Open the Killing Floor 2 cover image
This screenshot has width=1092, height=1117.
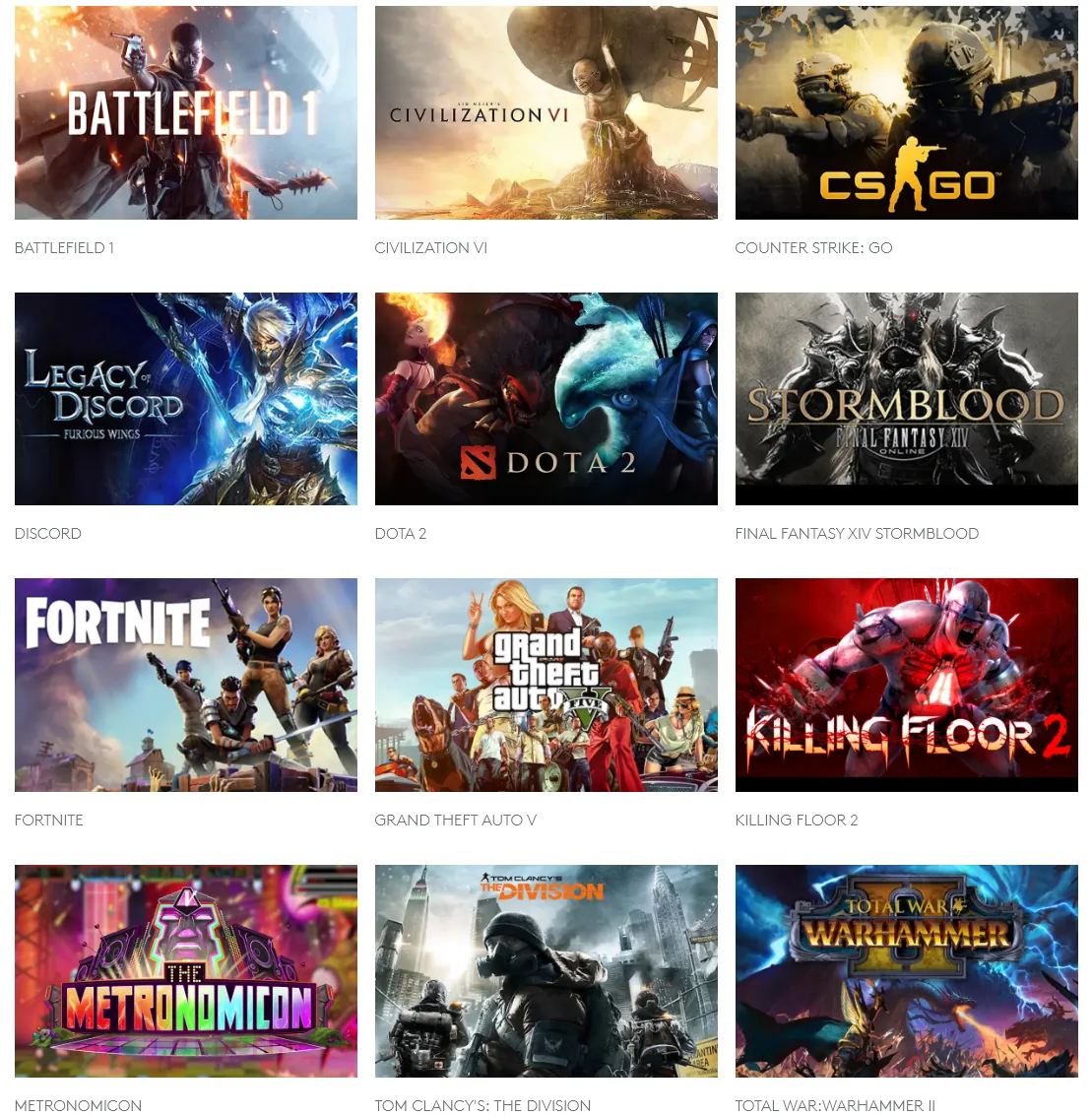(x=907, y=685)
